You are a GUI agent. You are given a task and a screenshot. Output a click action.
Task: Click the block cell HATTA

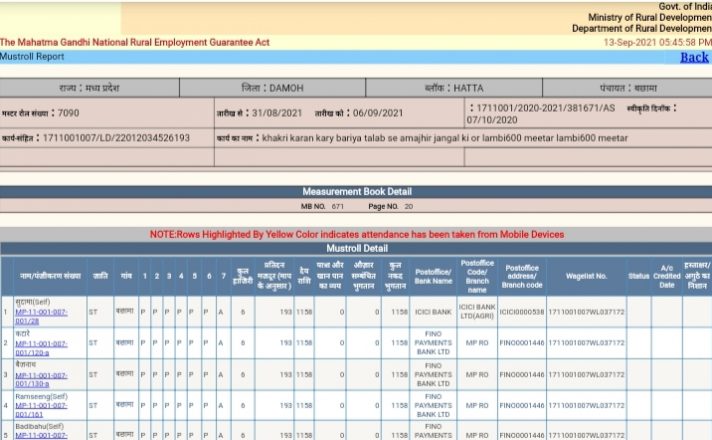pyautogui.click(x=454, y=88)
